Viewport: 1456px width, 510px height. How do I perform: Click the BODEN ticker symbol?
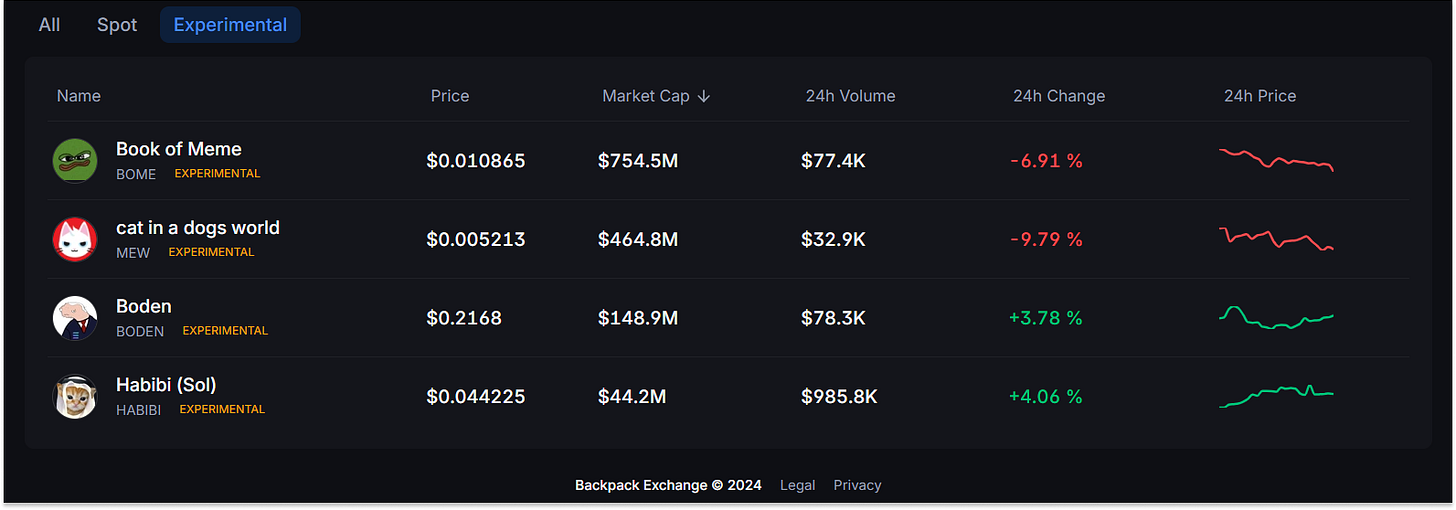coord(140,331)
